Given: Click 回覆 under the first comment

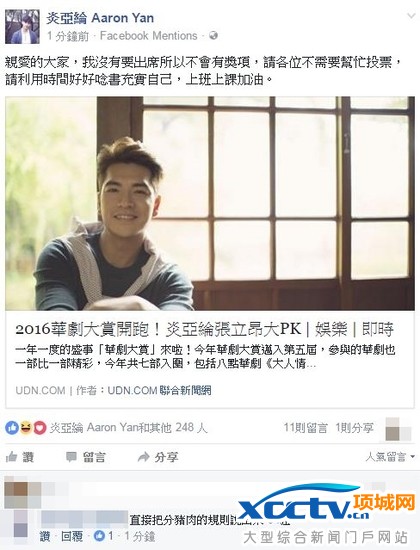Looking at the screenshot, I should coord(72,536).
